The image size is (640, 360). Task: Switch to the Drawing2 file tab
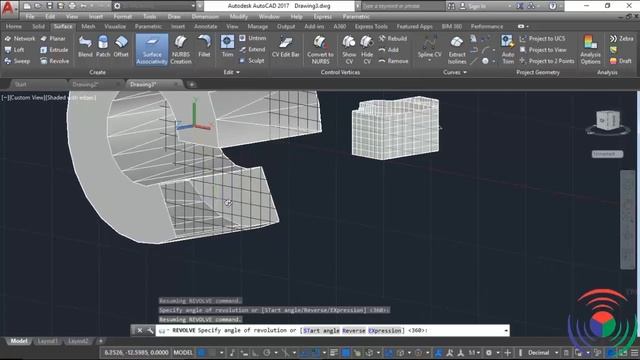tap(85, 84)
